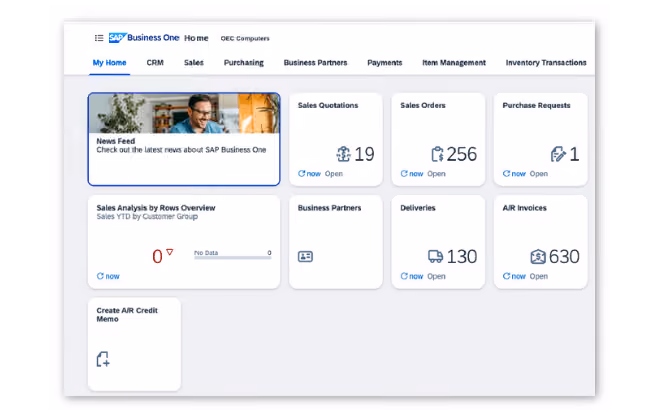This screenshot has height=415, width=660.
Task: Refresh the Sales Quotations tile
Action: tap(301, 173)
